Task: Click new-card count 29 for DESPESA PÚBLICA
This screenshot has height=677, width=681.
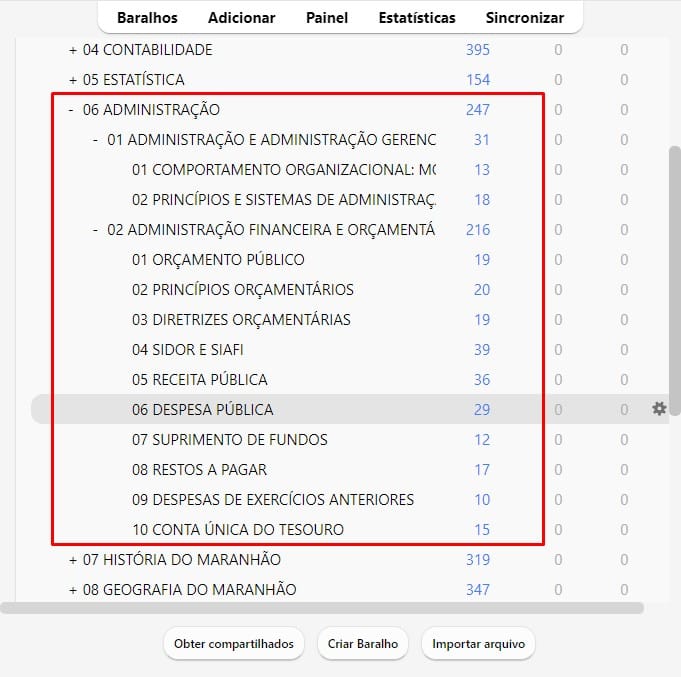Action: (x=482, y=410)
